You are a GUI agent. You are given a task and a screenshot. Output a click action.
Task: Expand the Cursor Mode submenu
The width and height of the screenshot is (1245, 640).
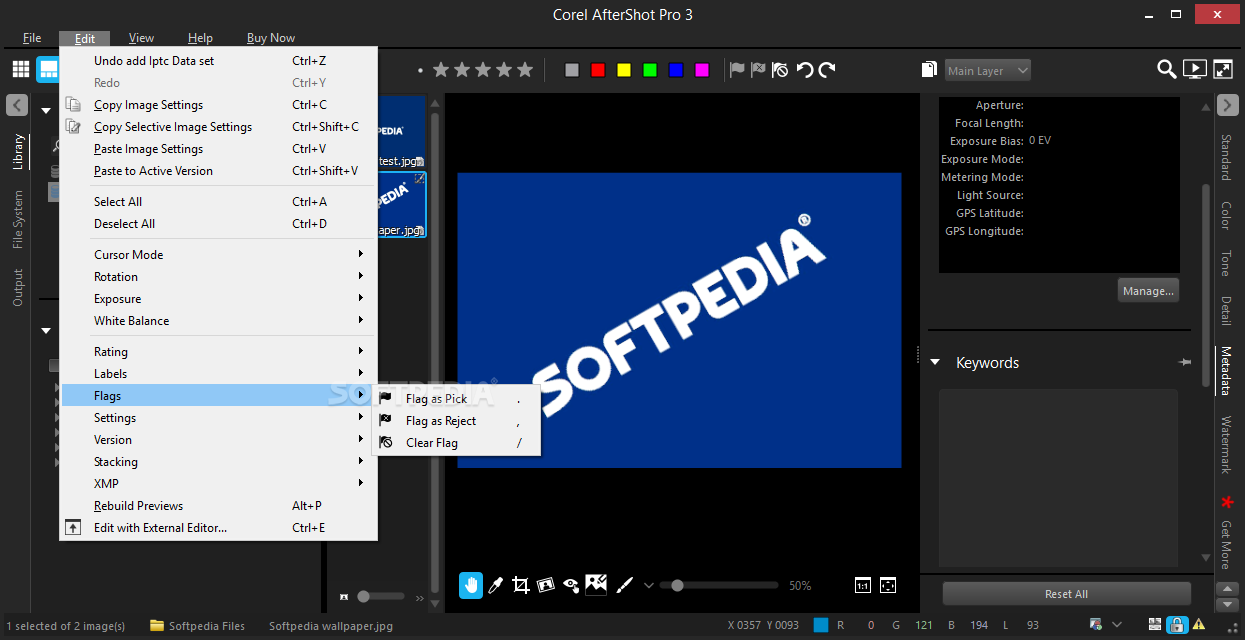(219, 254)
